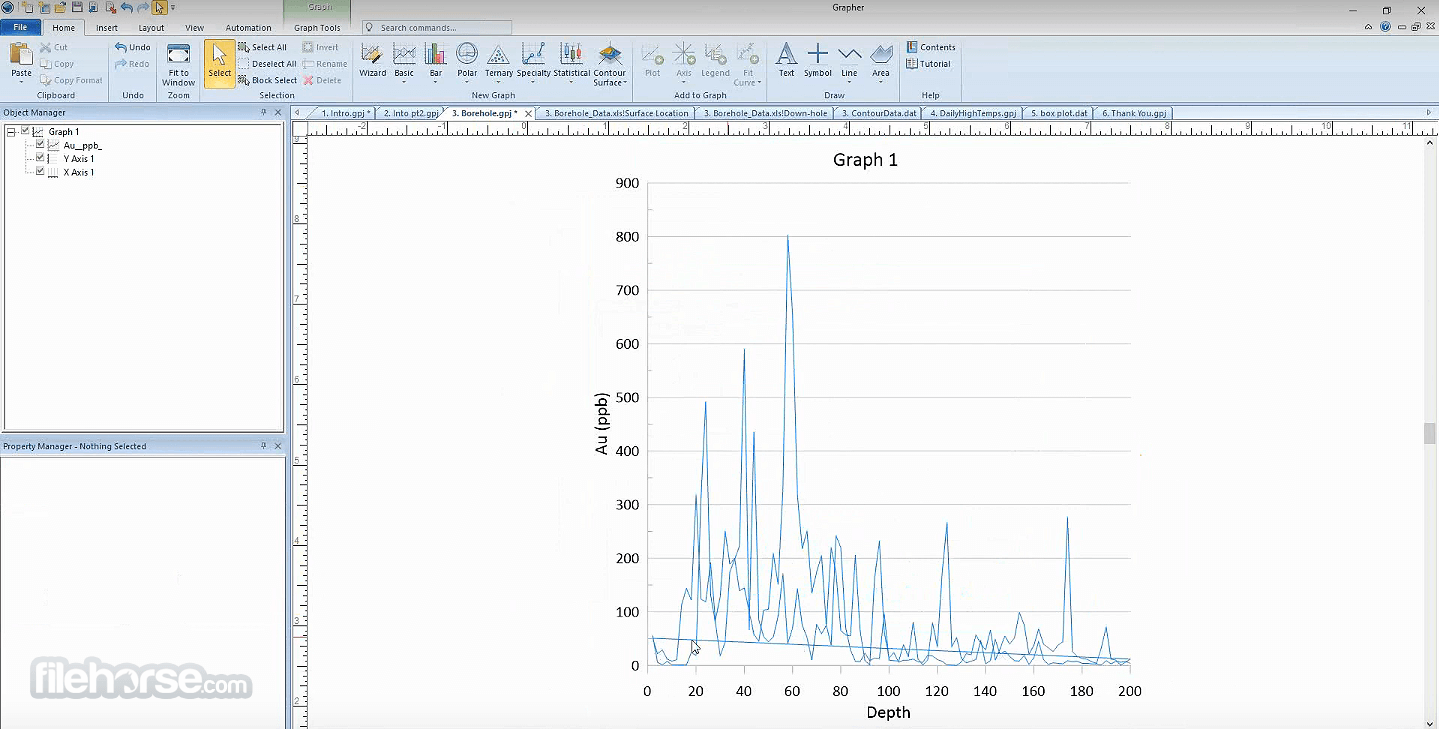Image resolution: width=1439 pixels, height=729 pixels.
Task: Click the Undo arrow in quick access toolbar
Action: click(126, 7)
